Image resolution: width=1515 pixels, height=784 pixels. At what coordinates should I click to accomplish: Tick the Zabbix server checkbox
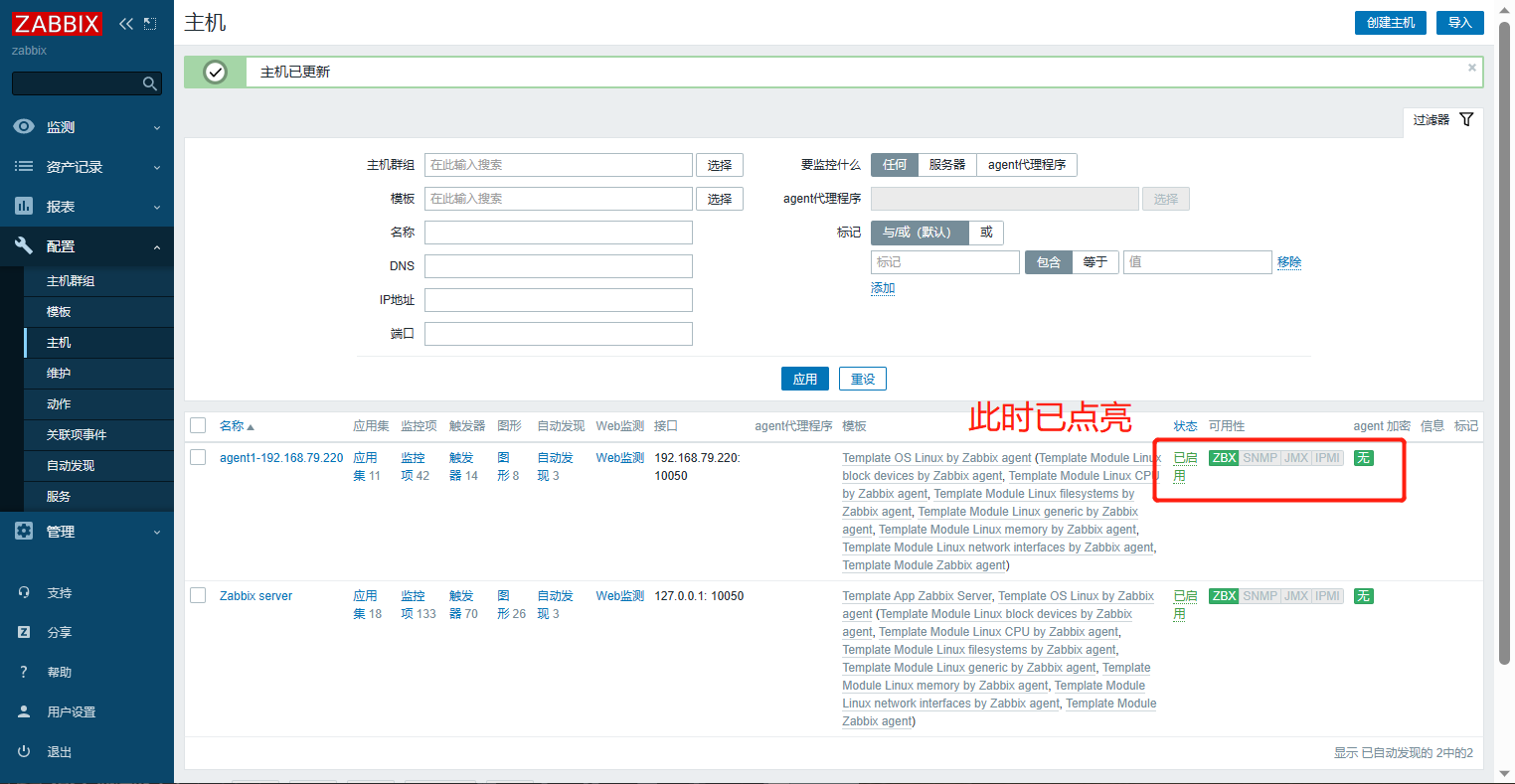point(198,595)
